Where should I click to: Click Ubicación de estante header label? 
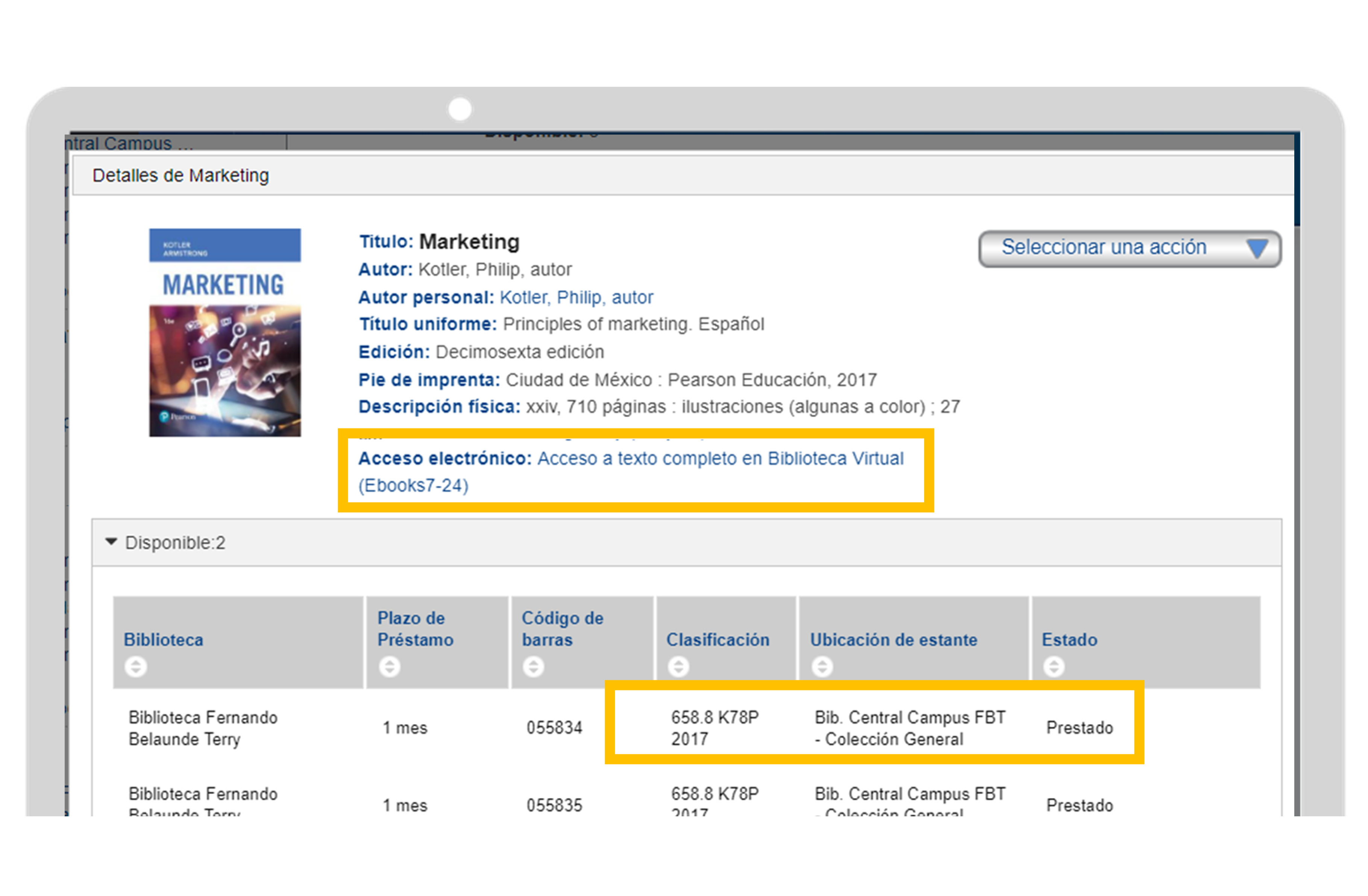[893, 640]
